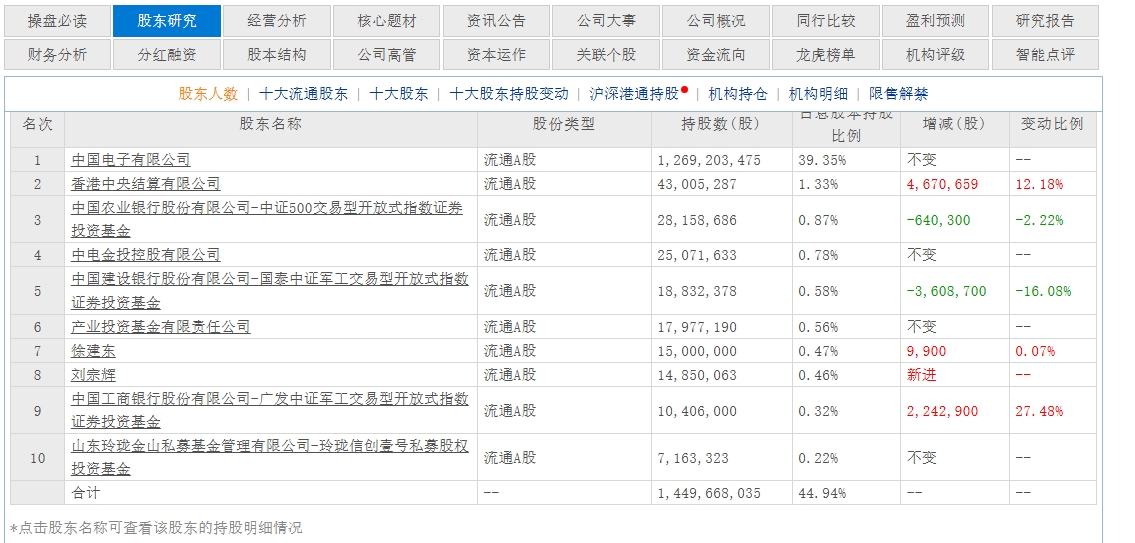Go to 资本运作 tab
Viewport: 1135px width, 543px height.
pyautogui.click(x=497, y=55)
